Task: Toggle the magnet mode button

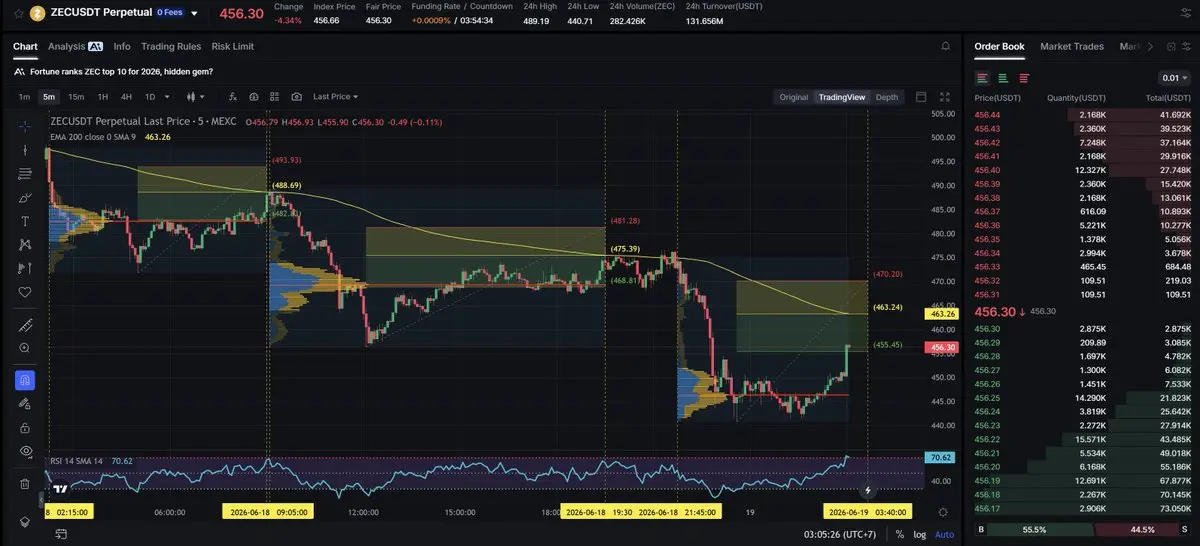Action: 25,380
